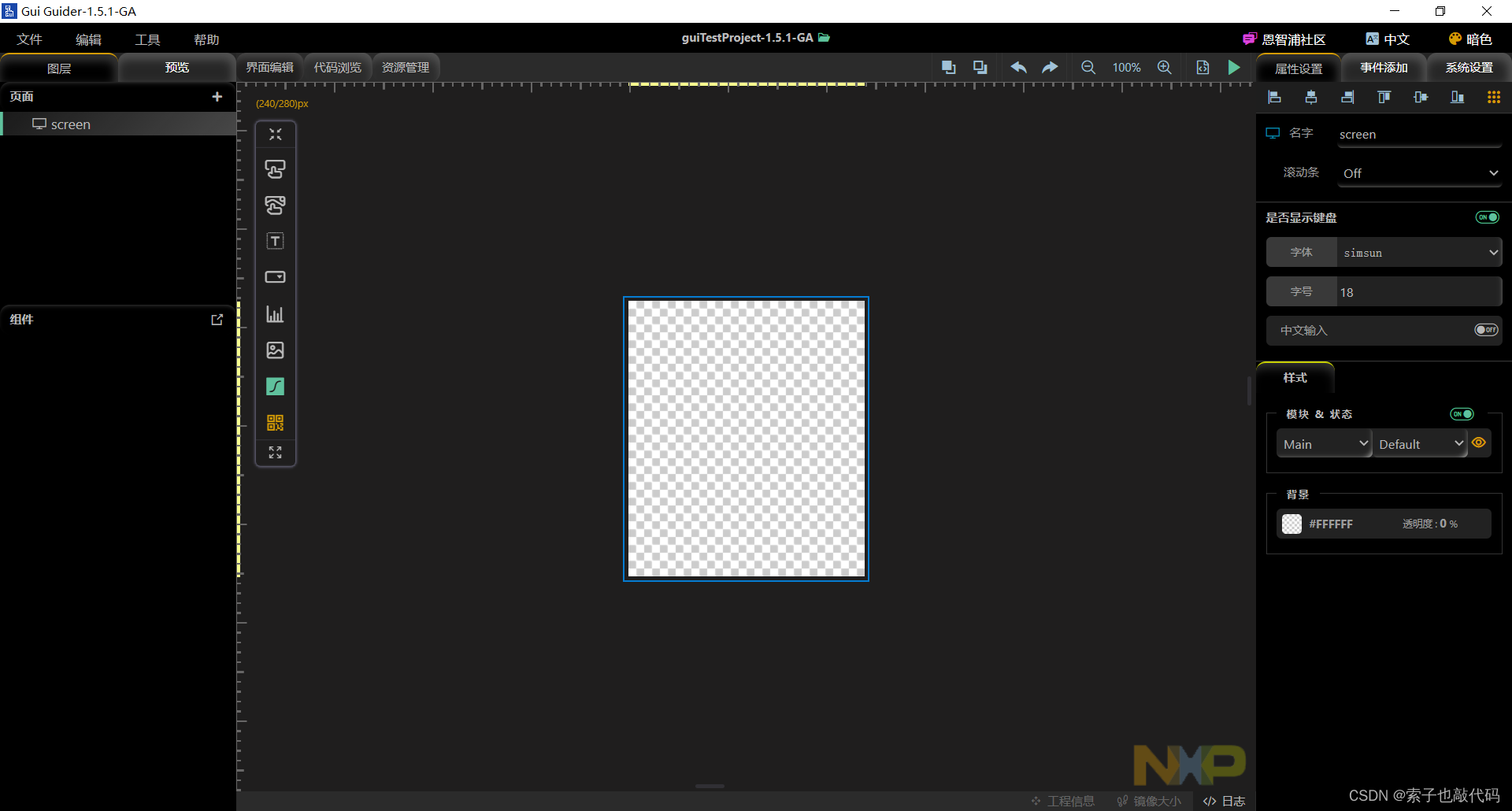Click the #FFFFFF background color swatch
The height and width of the screenshot is (811, 1512).
pos(1292,524)
